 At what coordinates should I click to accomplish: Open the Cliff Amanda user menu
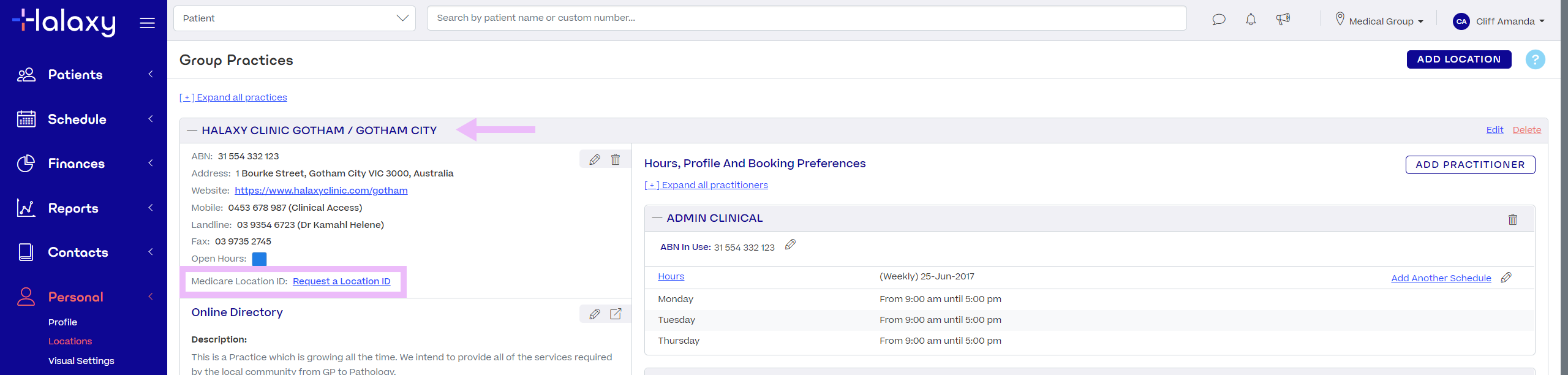click(1510, 21)
